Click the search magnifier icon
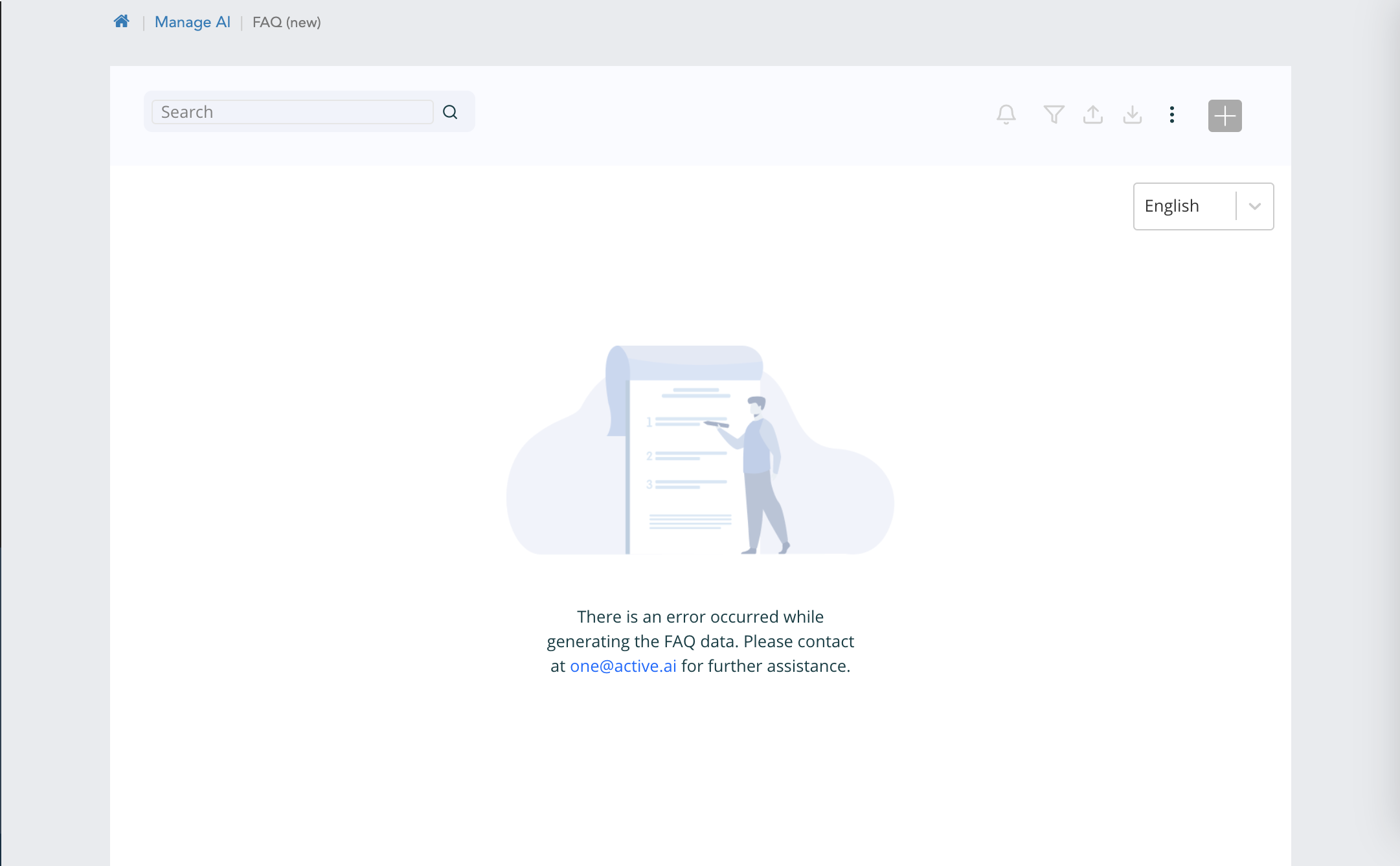The height and width of the screenshot is (866, 1400). point(450,112)
